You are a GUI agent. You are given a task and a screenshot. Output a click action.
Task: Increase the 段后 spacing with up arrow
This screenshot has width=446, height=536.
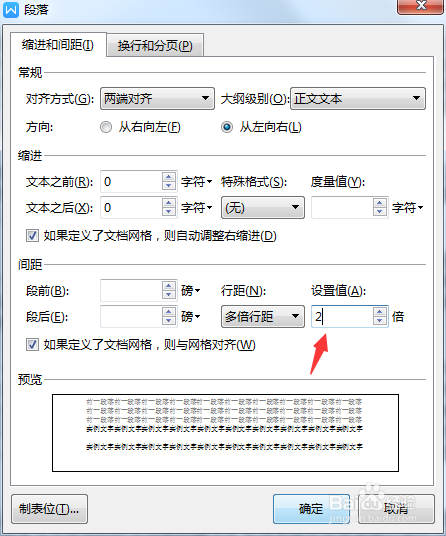pyautogui.click(x=168, y=312)
